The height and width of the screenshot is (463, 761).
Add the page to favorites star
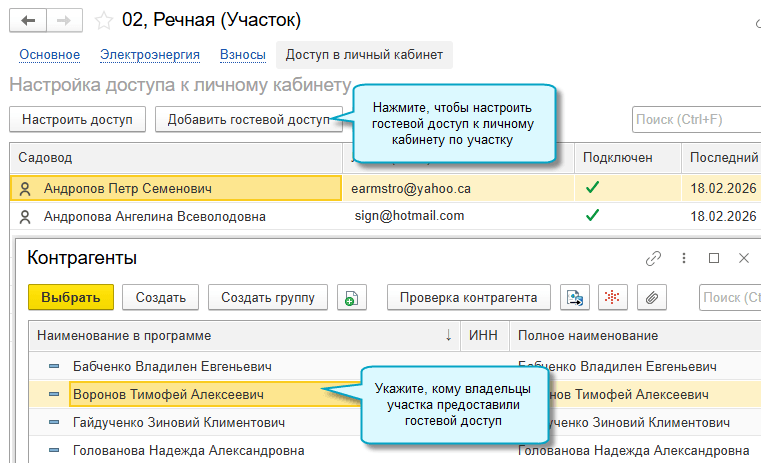(x=102, y=20)
